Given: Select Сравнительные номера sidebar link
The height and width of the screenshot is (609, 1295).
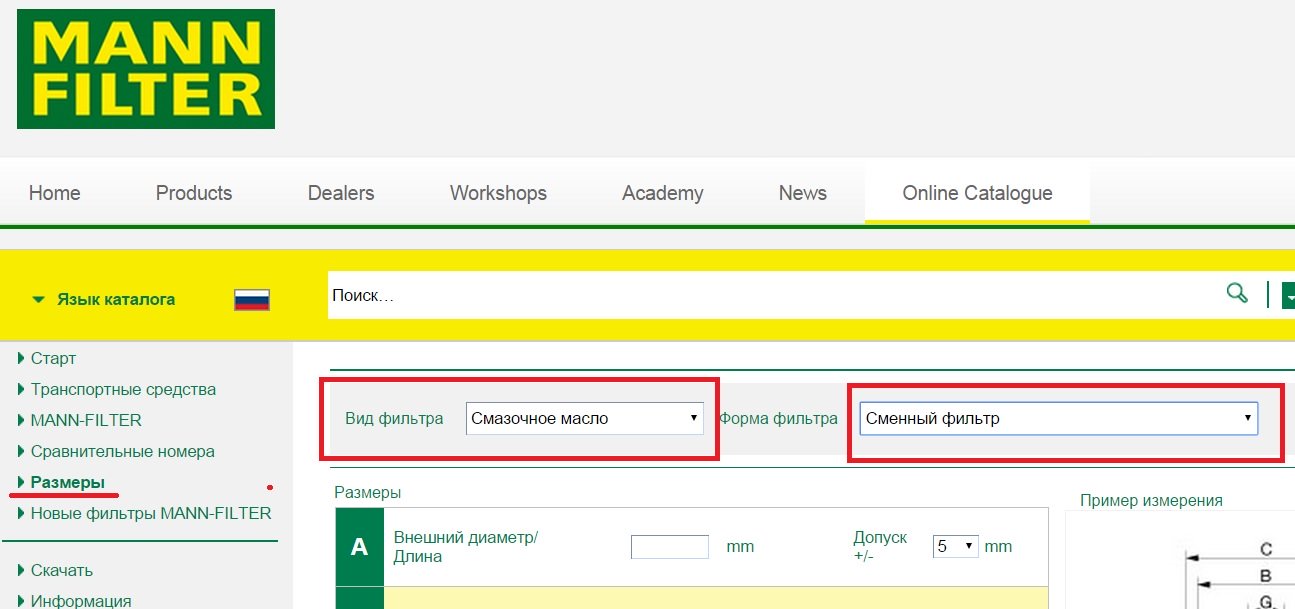Looking at the screenshot, I should (122, 451).
